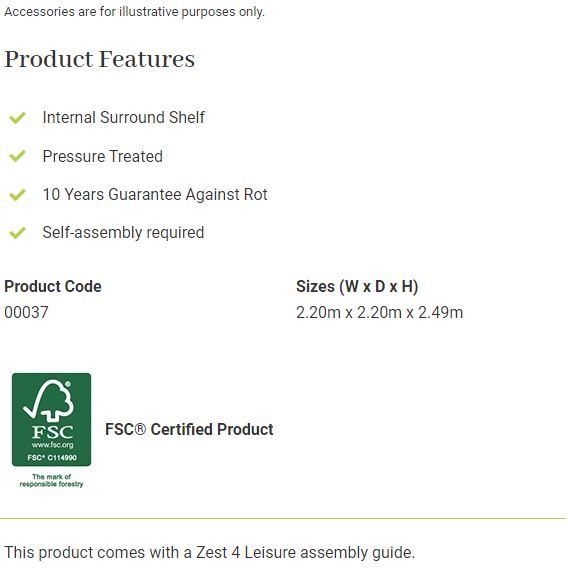Click the checkmark beside Internal Surround Shelf
This screenshot has width=567, height=569.
(17, 118)
